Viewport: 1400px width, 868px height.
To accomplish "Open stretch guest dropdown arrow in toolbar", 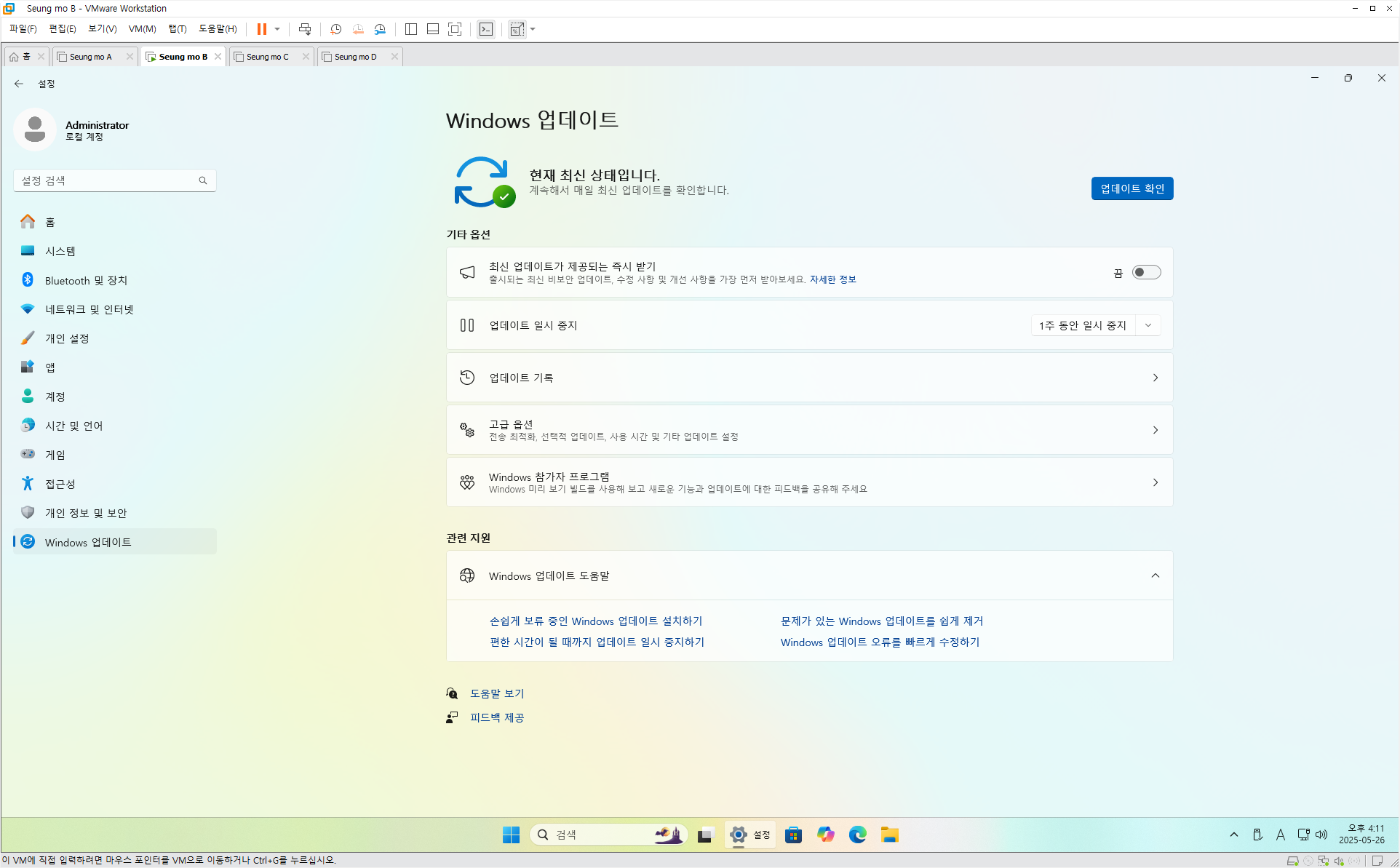I will click(533, 29).
